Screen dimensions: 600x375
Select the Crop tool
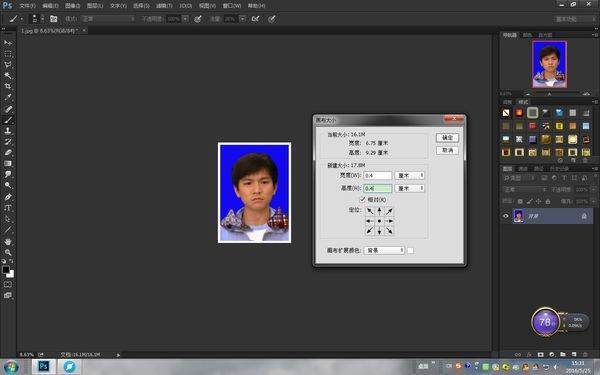[8, 86]
